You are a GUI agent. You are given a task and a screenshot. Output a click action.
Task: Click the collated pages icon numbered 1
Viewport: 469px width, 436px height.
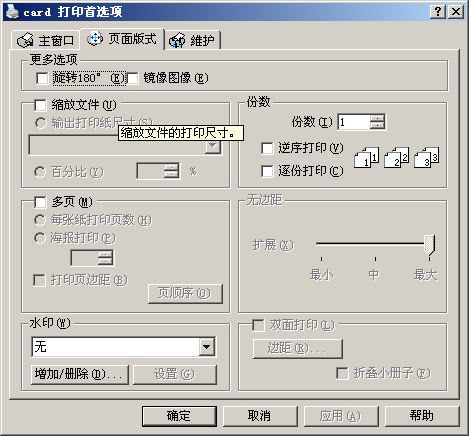(x=366, y=157)
